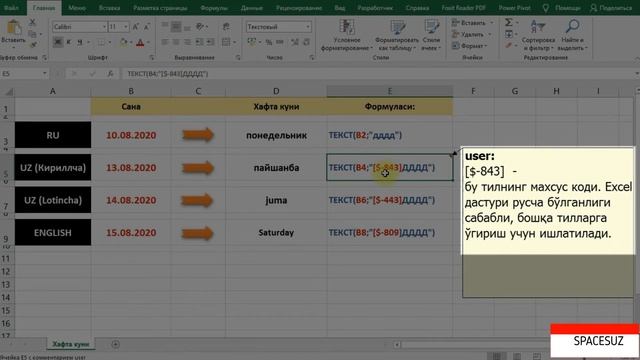Open the font size dropdown

[125, 27]
